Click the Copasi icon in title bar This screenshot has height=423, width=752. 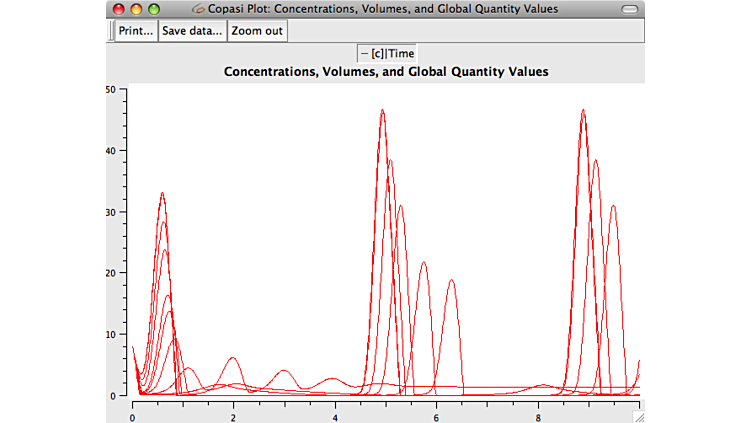(x=198, y=9)
